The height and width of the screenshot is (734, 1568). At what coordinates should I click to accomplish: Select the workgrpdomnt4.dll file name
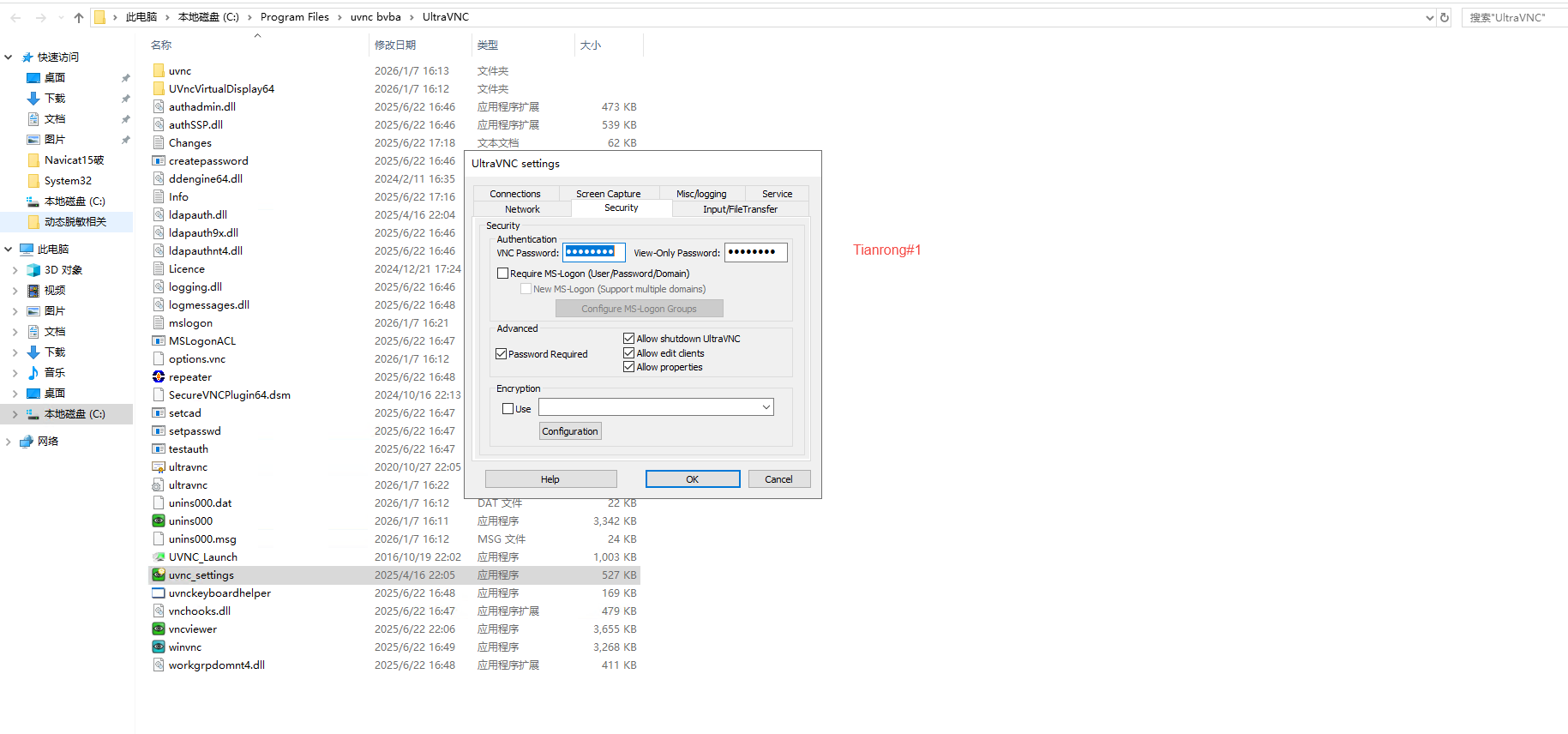(217, 665)
